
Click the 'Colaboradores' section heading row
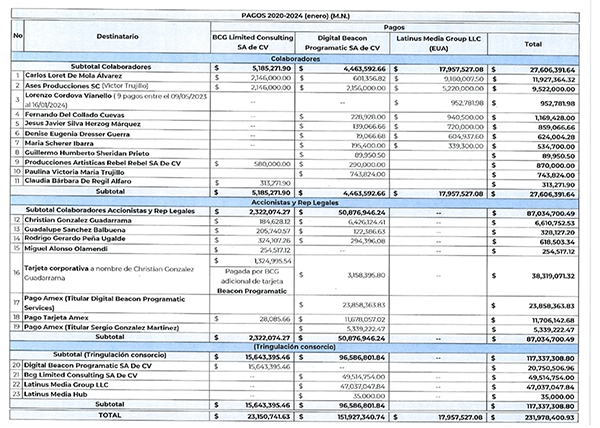click(x=299, y=57)
